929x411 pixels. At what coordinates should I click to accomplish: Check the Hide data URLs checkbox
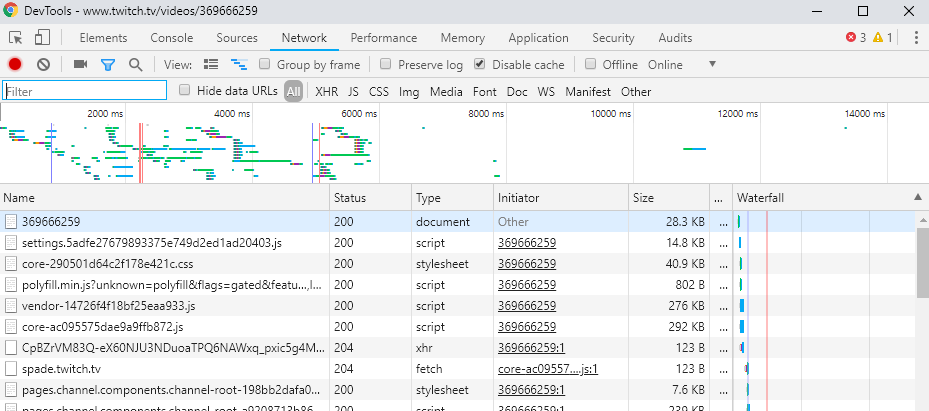click(x=184, y=91)
